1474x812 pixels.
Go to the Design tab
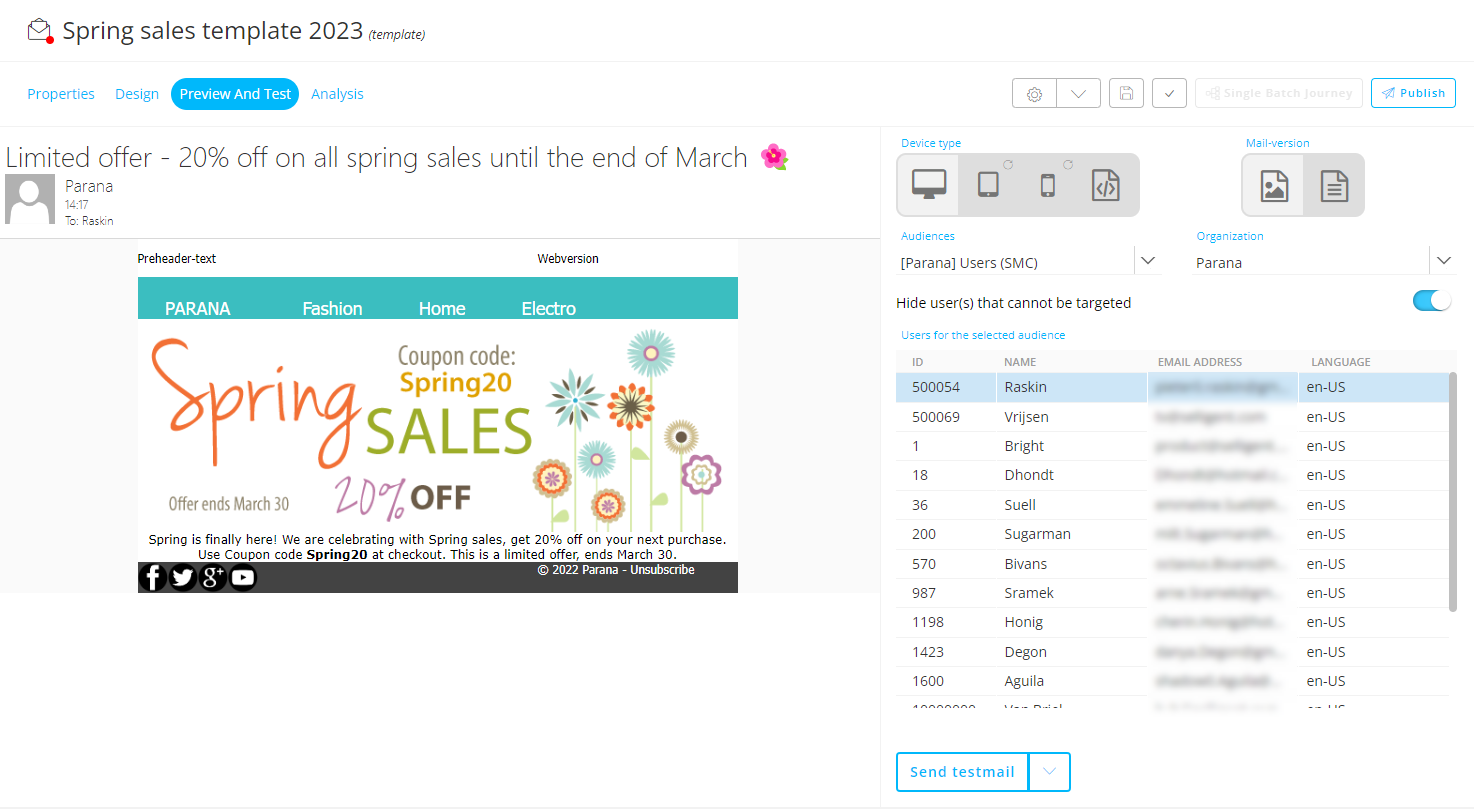pos(137,94)
